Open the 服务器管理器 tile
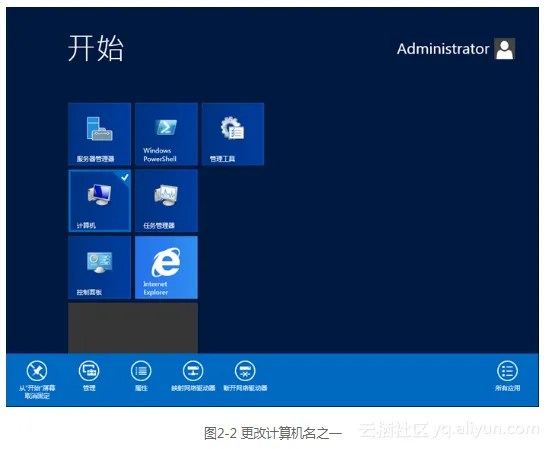The image size is (550, 449). coord(99,134)
